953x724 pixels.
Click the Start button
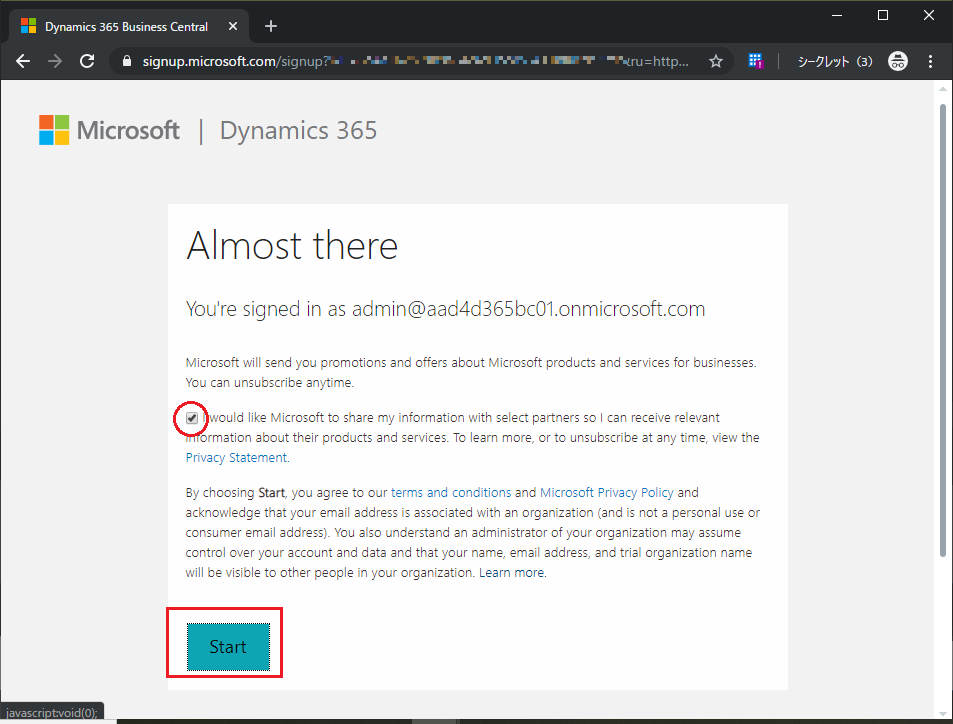(228, 647)
